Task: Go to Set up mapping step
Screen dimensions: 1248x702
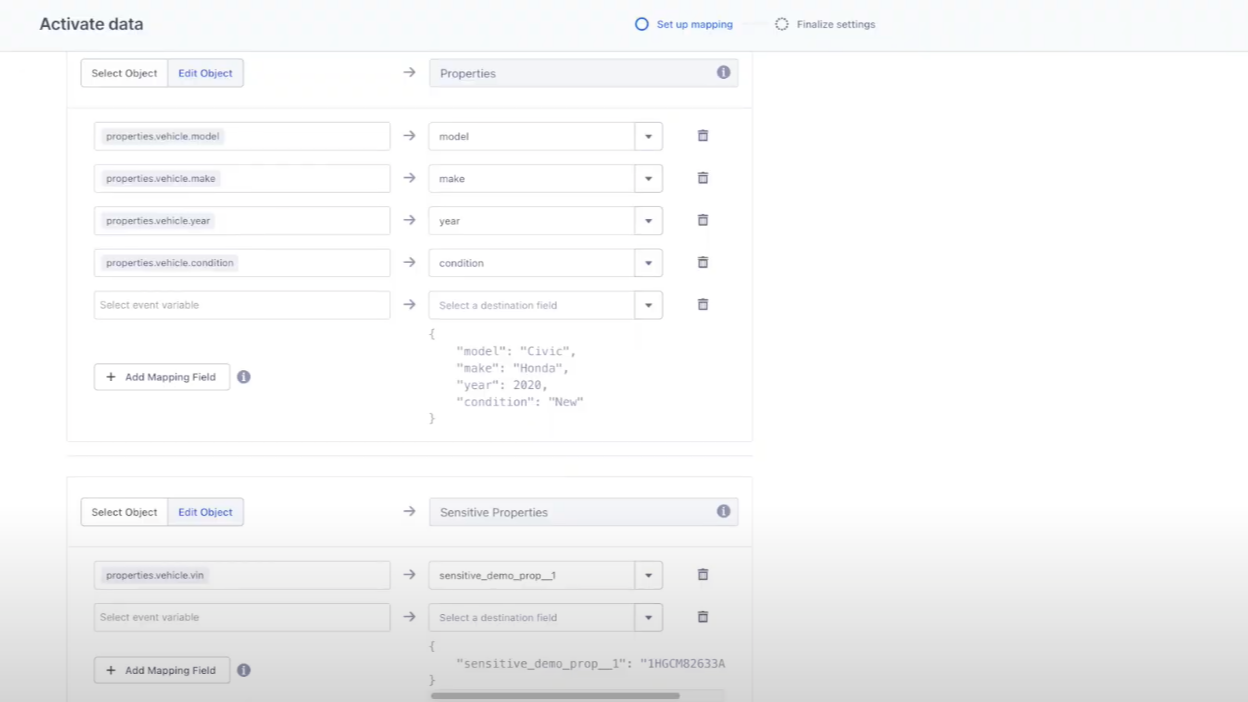Action: (684, 24)
